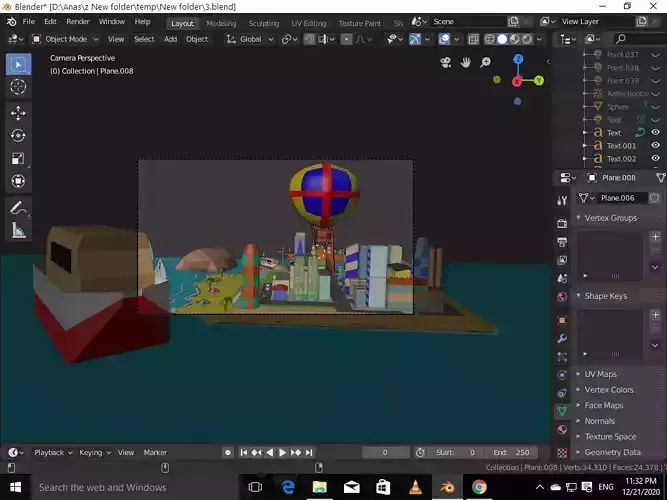This screenshot has width=667, height=500.
Task: Toggle X-ray view mode
Action: (473, 39)
